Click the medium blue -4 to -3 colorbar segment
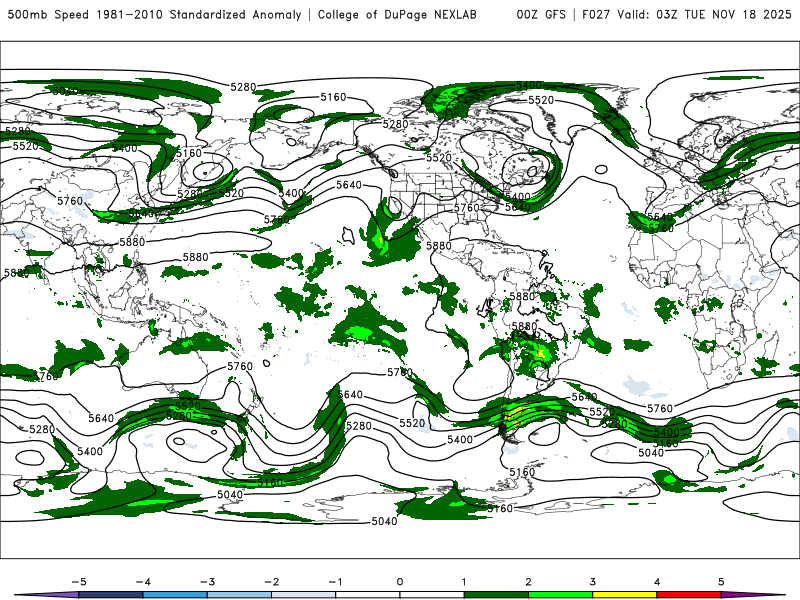The width and height of the screenshot is (800, 600). (175, 595)
